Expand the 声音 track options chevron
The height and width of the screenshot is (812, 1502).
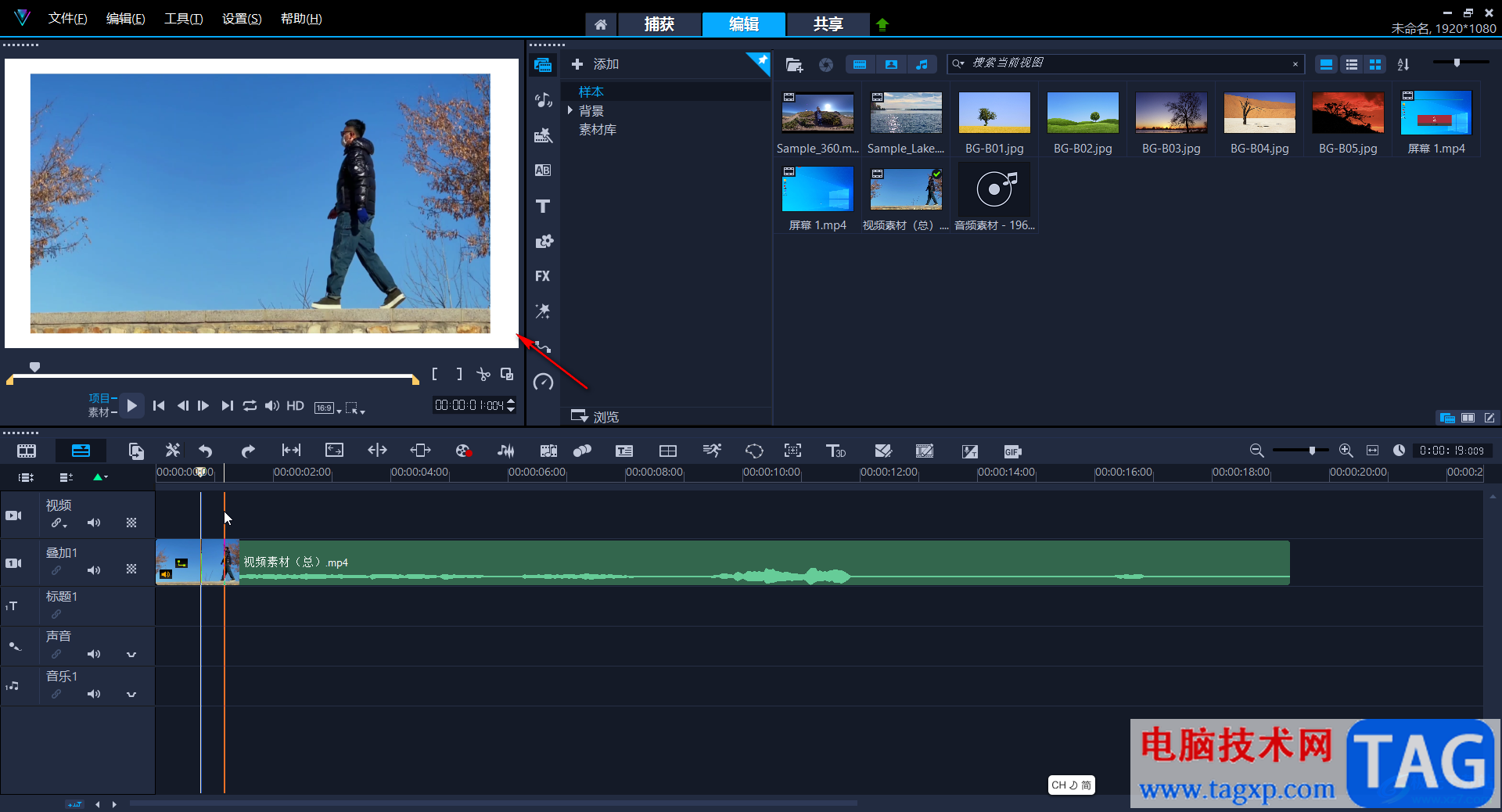click(x=131, y=654)
